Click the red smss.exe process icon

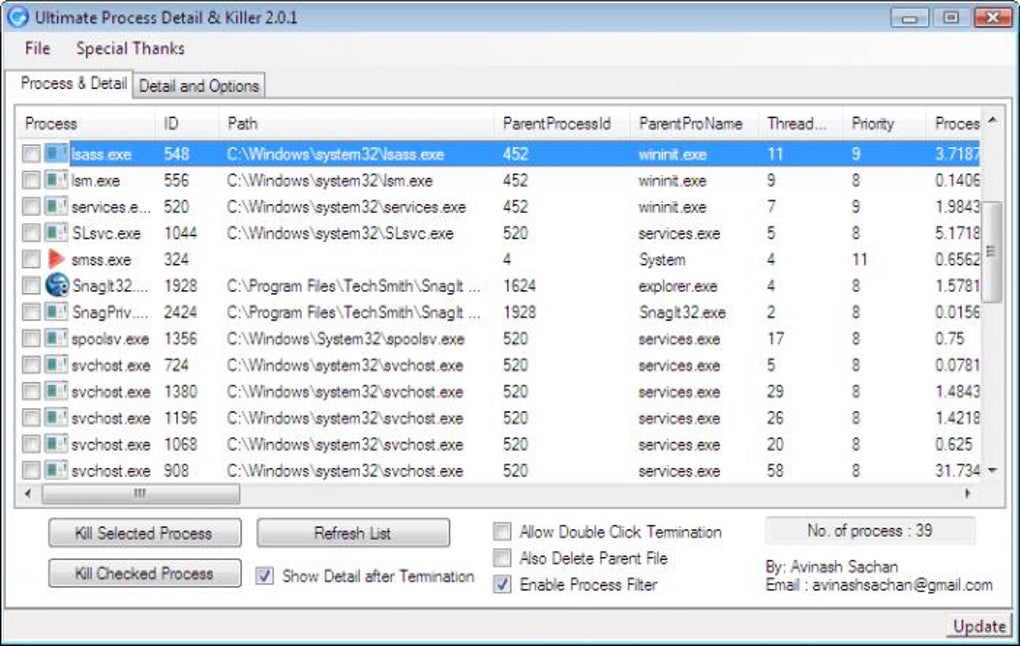(56, 259)
